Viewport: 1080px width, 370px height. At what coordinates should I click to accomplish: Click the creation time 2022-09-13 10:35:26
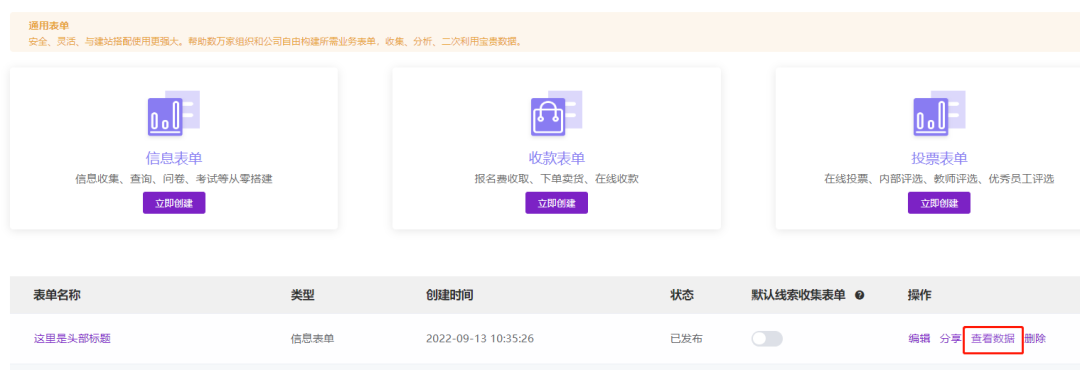click(x=480, y=339)
